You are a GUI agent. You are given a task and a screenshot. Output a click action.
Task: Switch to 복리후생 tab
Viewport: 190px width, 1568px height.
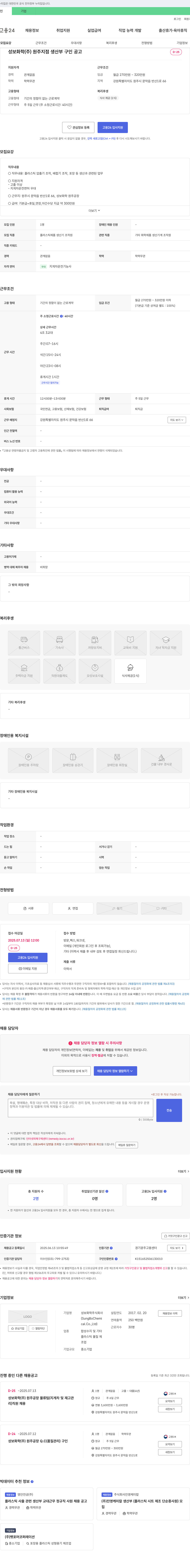tap(111, 43)
